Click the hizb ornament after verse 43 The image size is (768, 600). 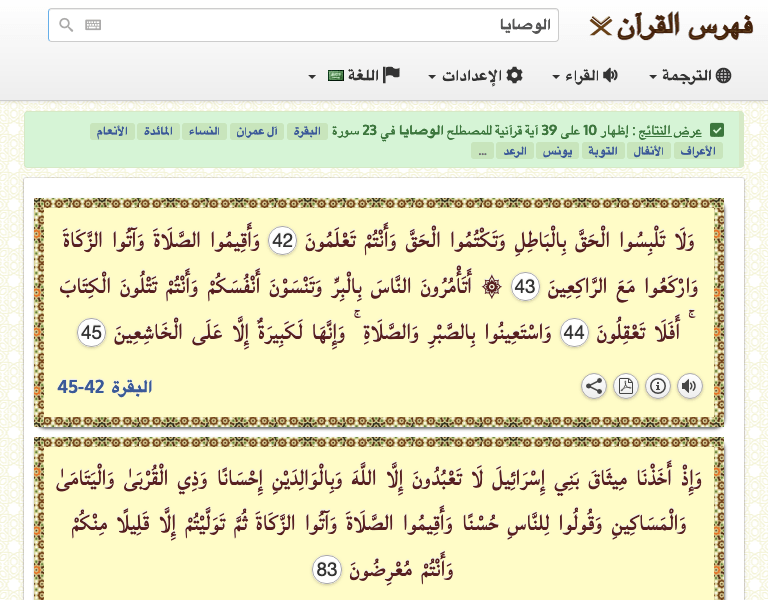point(492,287)
